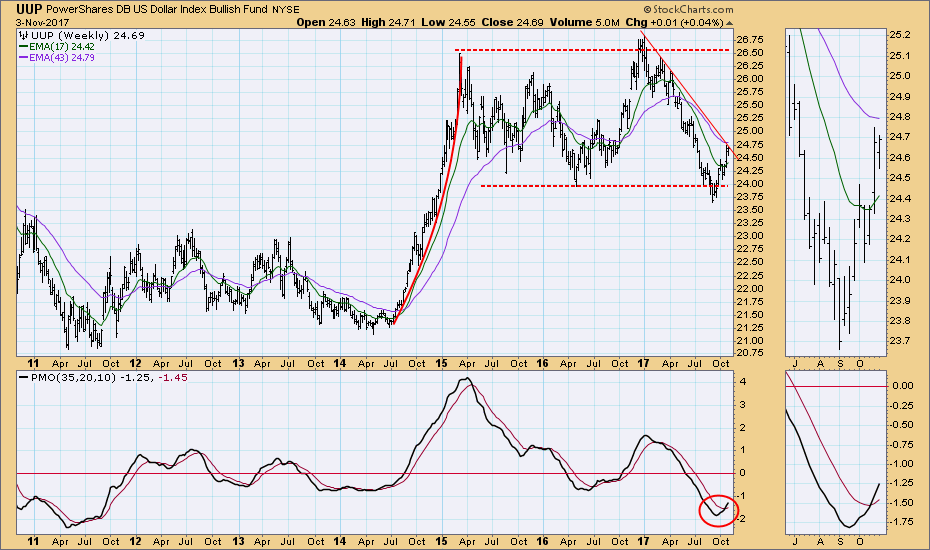Click the Volume 5.0M readout
Screen dimensions: 930x550
tap(584, 23)
